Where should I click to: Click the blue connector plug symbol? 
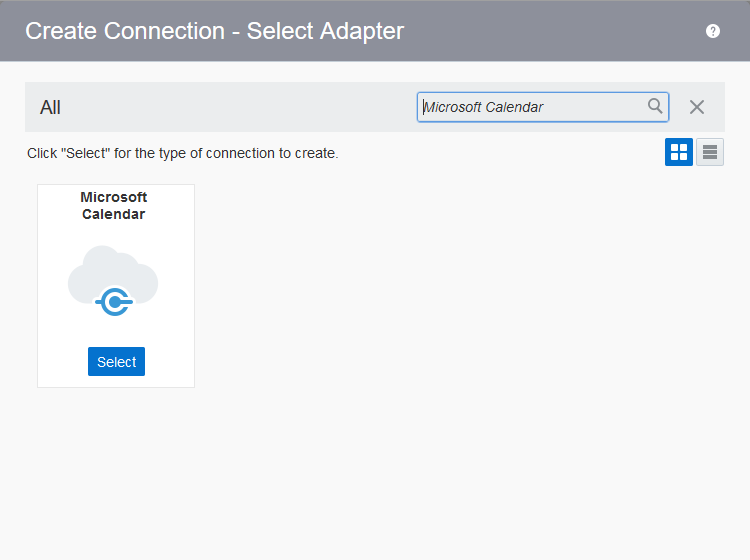coord(115,301)
